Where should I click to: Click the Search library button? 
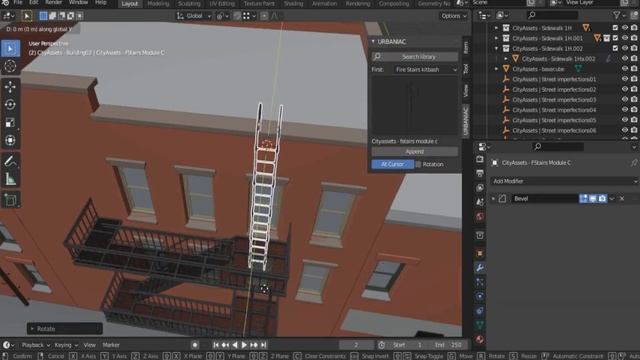coord(415,57)
